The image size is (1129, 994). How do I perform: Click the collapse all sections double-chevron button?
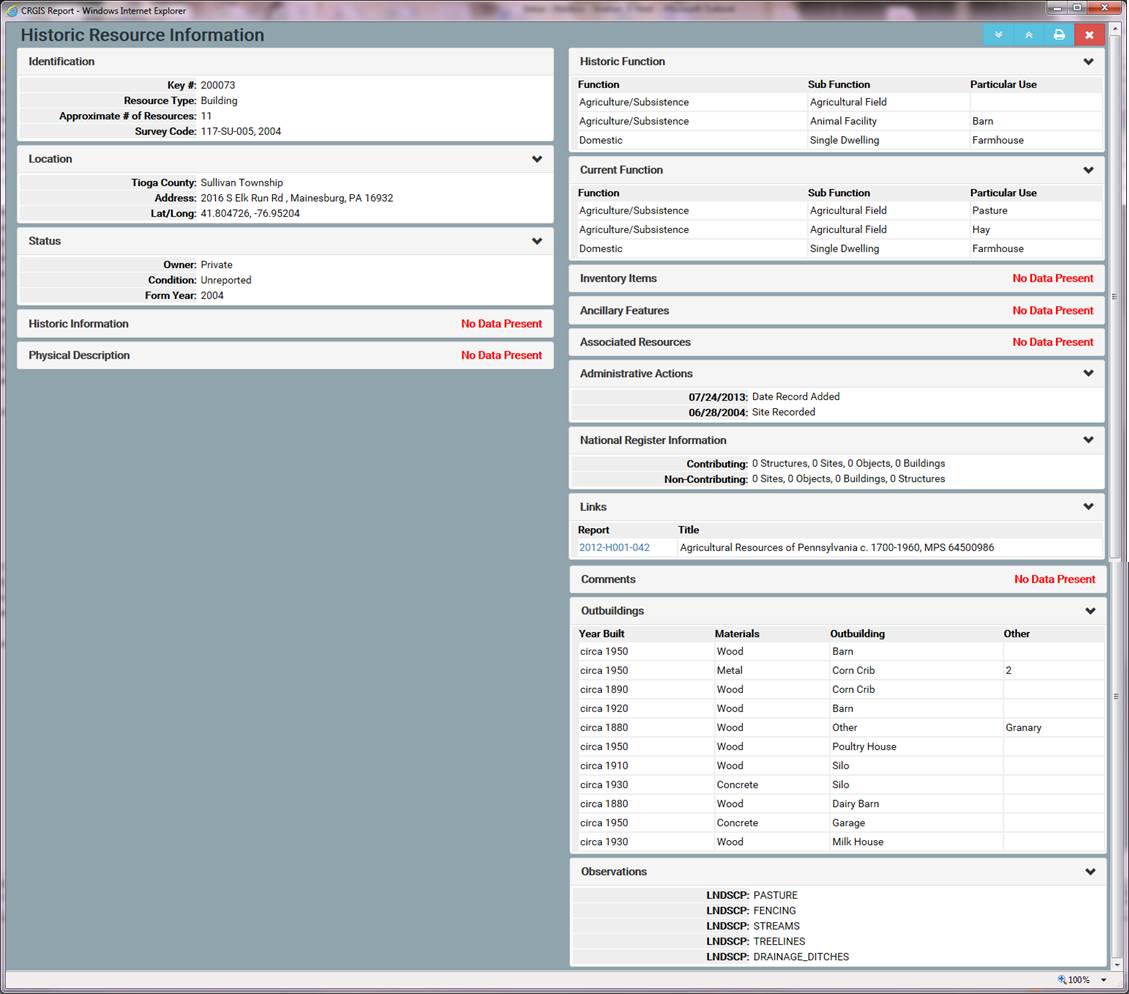click(1028, 35)
